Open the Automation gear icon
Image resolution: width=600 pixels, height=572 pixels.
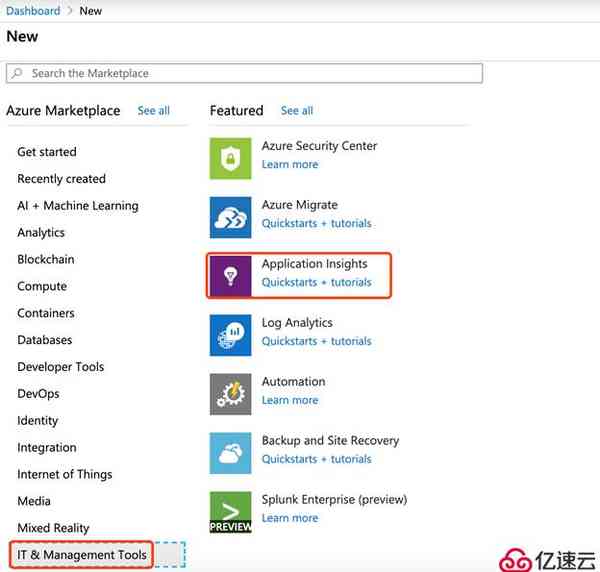tap(230, 394)
